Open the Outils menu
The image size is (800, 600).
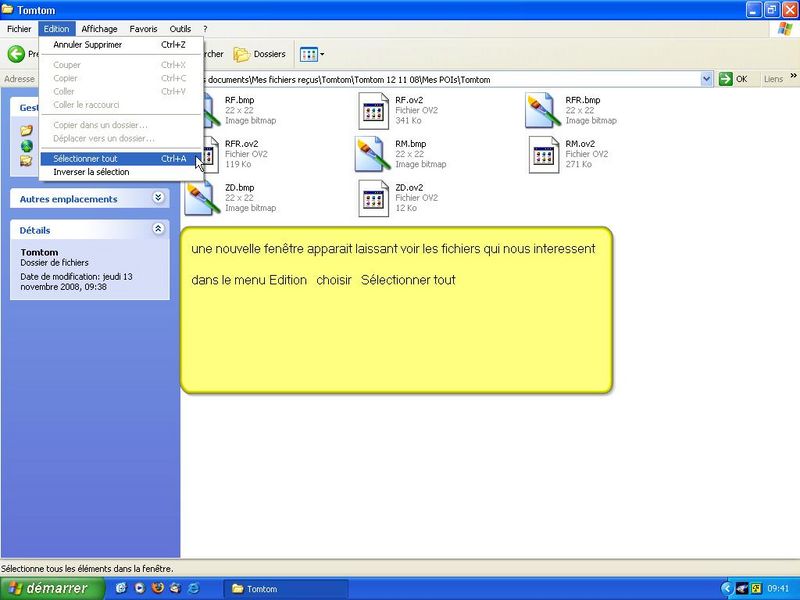(x=180, y=29)
